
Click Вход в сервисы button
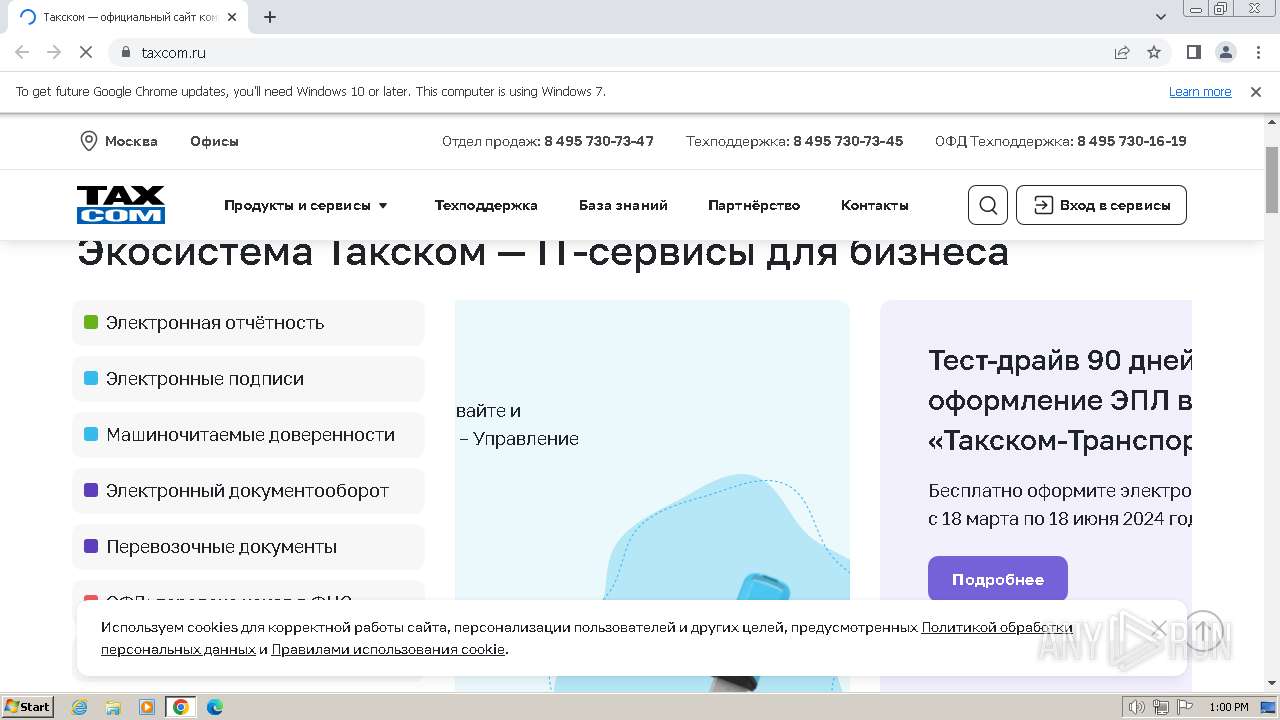point(1101,205)
